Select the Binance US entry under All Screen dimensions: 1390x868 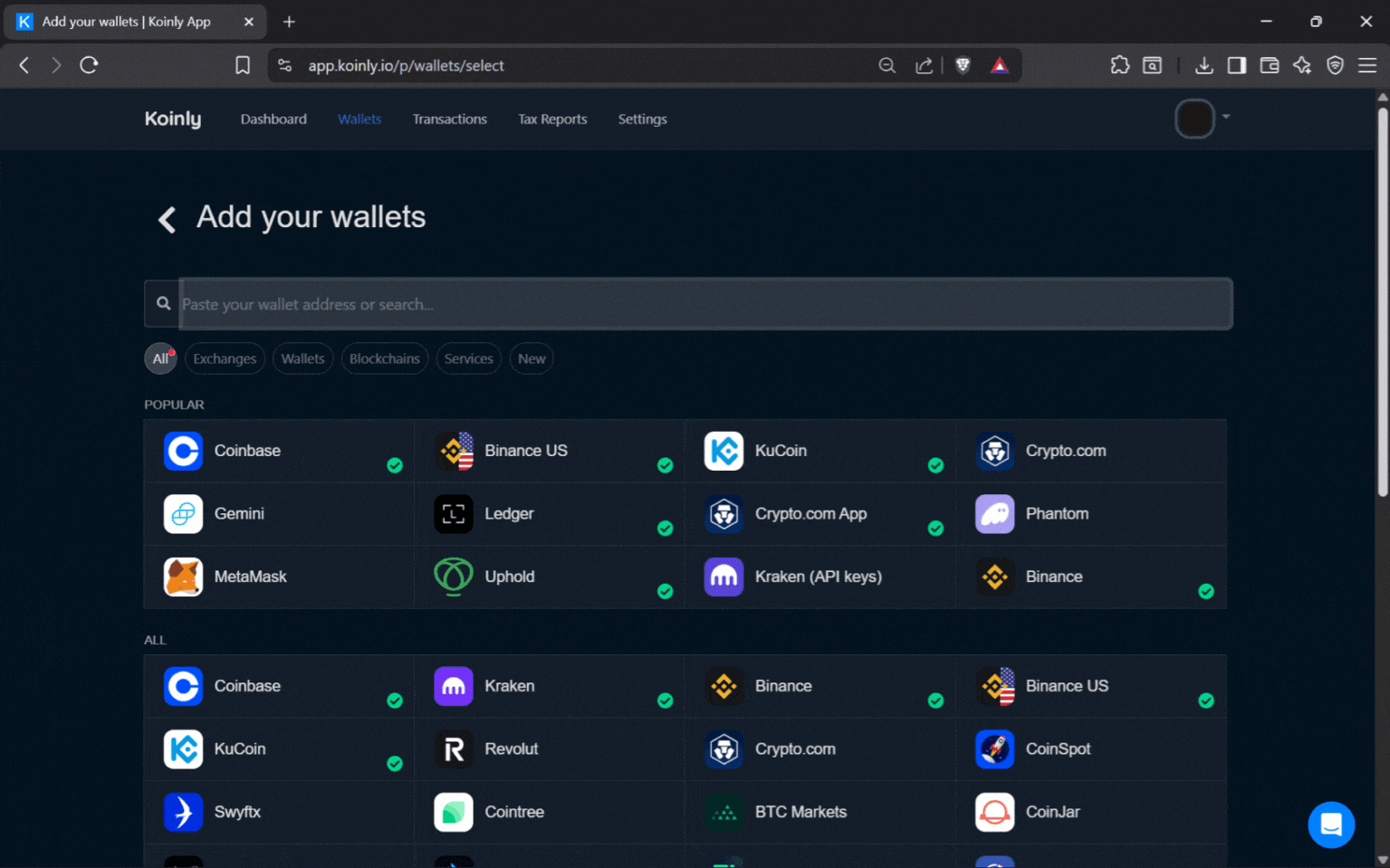(1067, 686)
